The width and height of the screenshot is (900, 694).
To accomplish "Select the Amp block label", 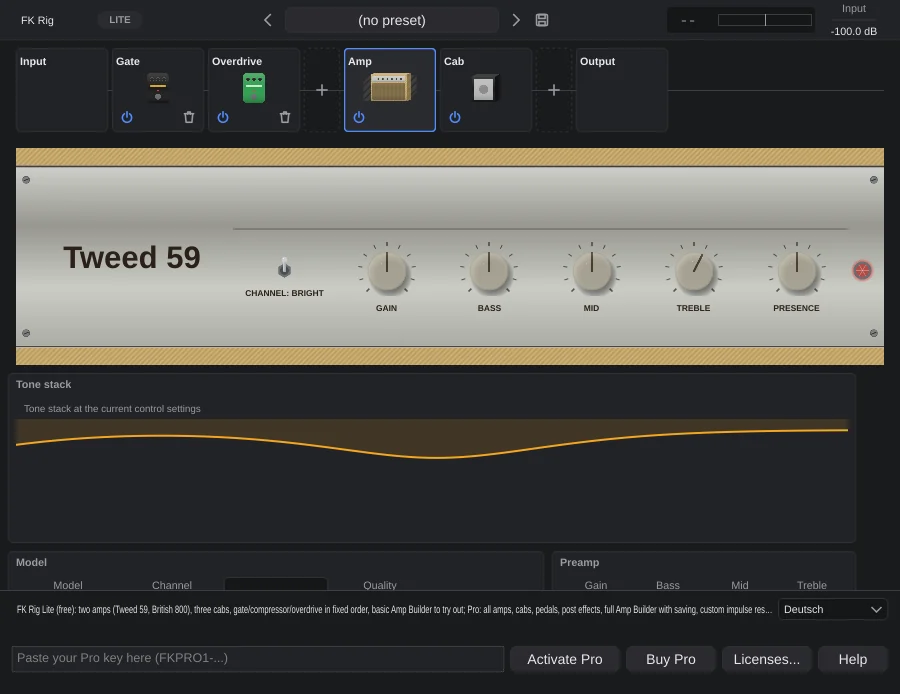I will (360, 61).
